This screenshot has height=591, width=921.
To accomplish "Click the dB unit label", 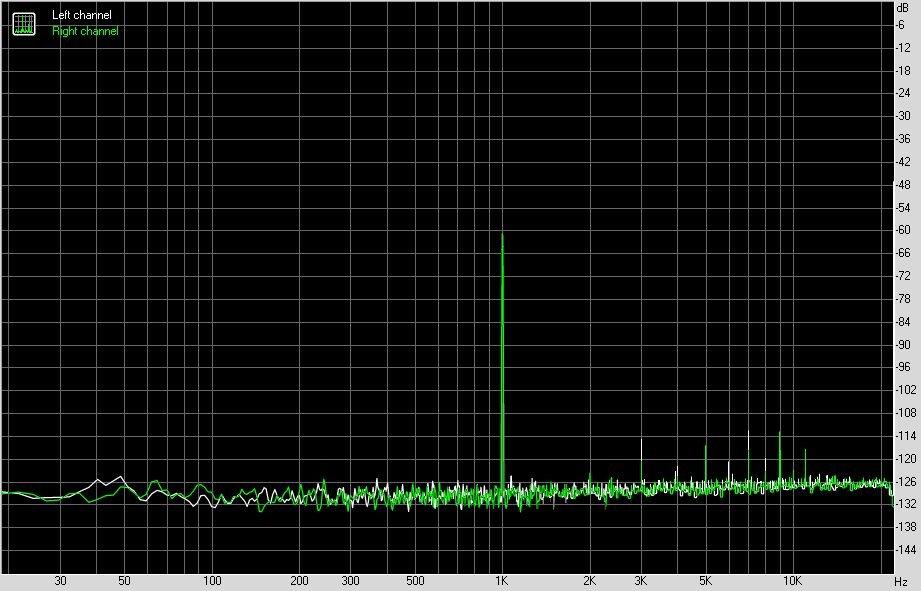I will click(x=902, y=8).
